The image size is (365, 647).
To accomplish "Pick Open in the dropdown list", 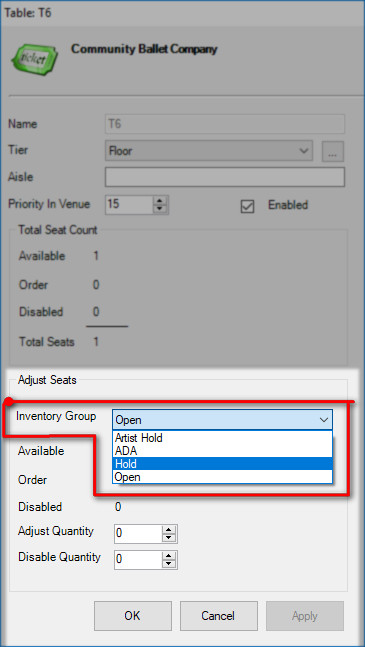I will point(222,477).
